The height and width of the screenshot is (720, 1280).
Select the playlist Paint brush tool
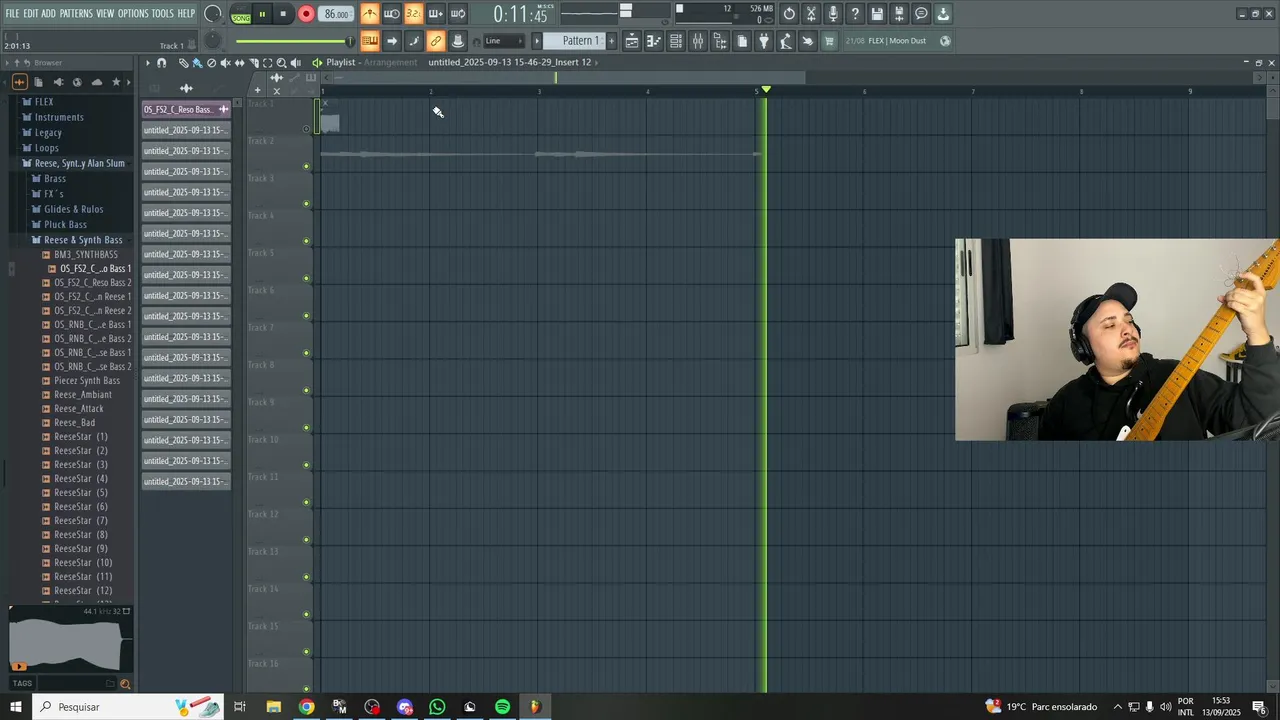point(197,63)
